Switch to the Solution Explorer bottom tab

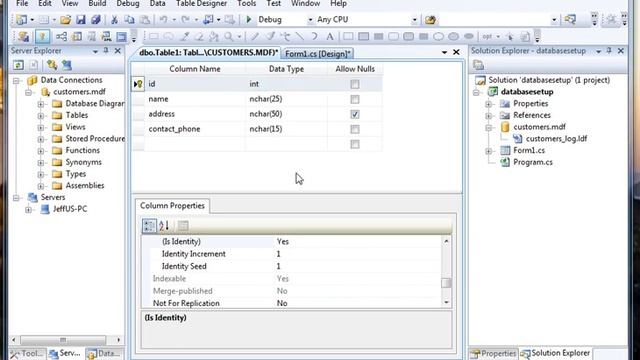556,353
